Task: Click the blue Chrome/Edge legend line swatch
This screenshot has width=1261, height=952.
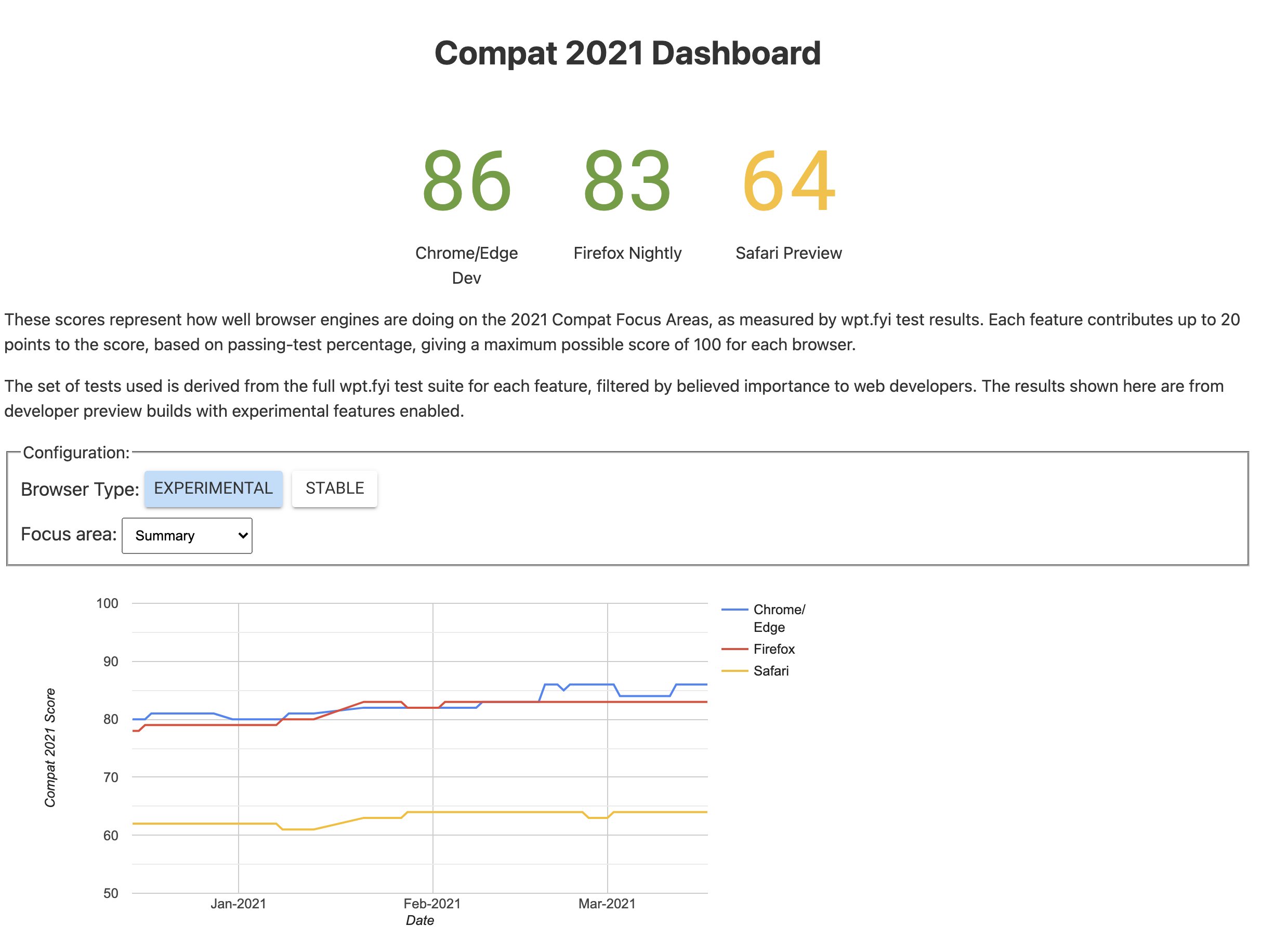Action: tap(734, 610)
